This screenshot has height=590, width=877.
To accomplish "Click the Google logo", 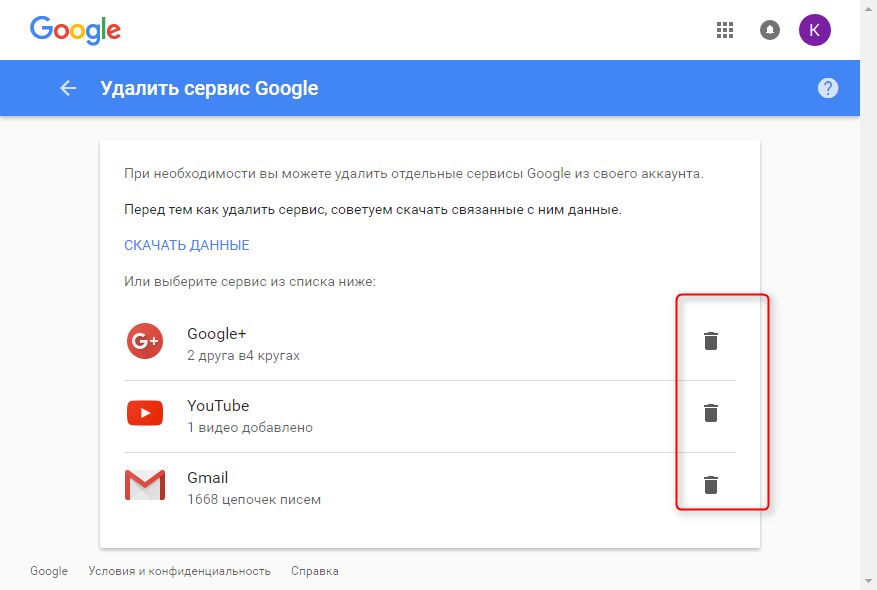I will pyautogui.click(x=76, y=30).
